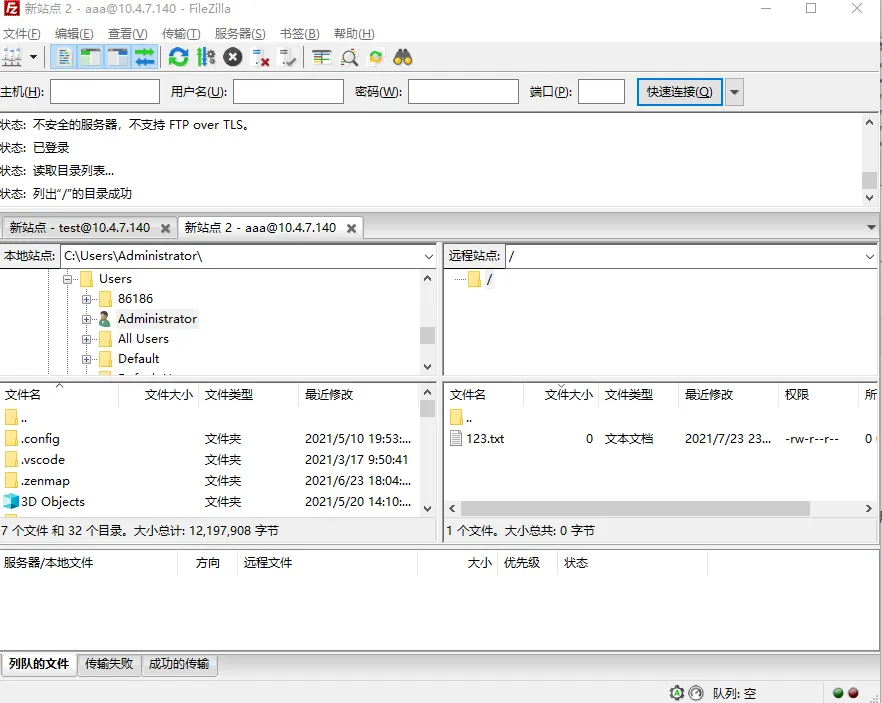Disconnect from the visible server
The height and width of the screenshot is (703, 882).
(260, 57)
